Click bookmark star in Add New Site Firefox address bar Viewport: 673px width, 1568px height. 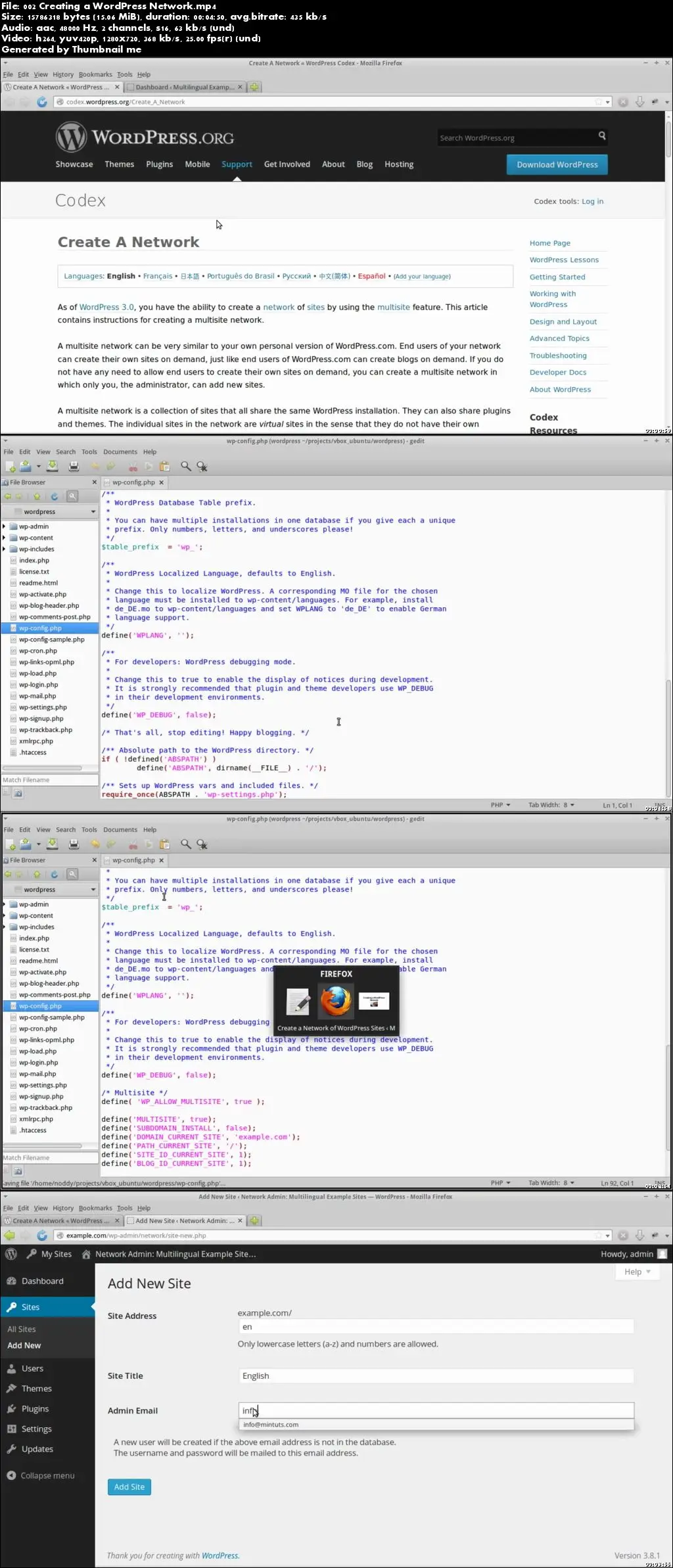598,1235
